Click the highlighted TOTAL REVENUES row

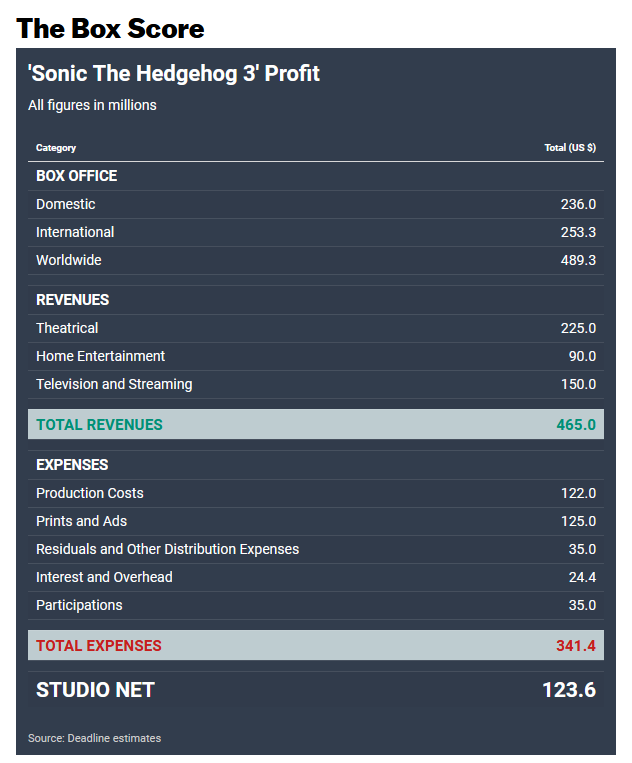point(316,424)
